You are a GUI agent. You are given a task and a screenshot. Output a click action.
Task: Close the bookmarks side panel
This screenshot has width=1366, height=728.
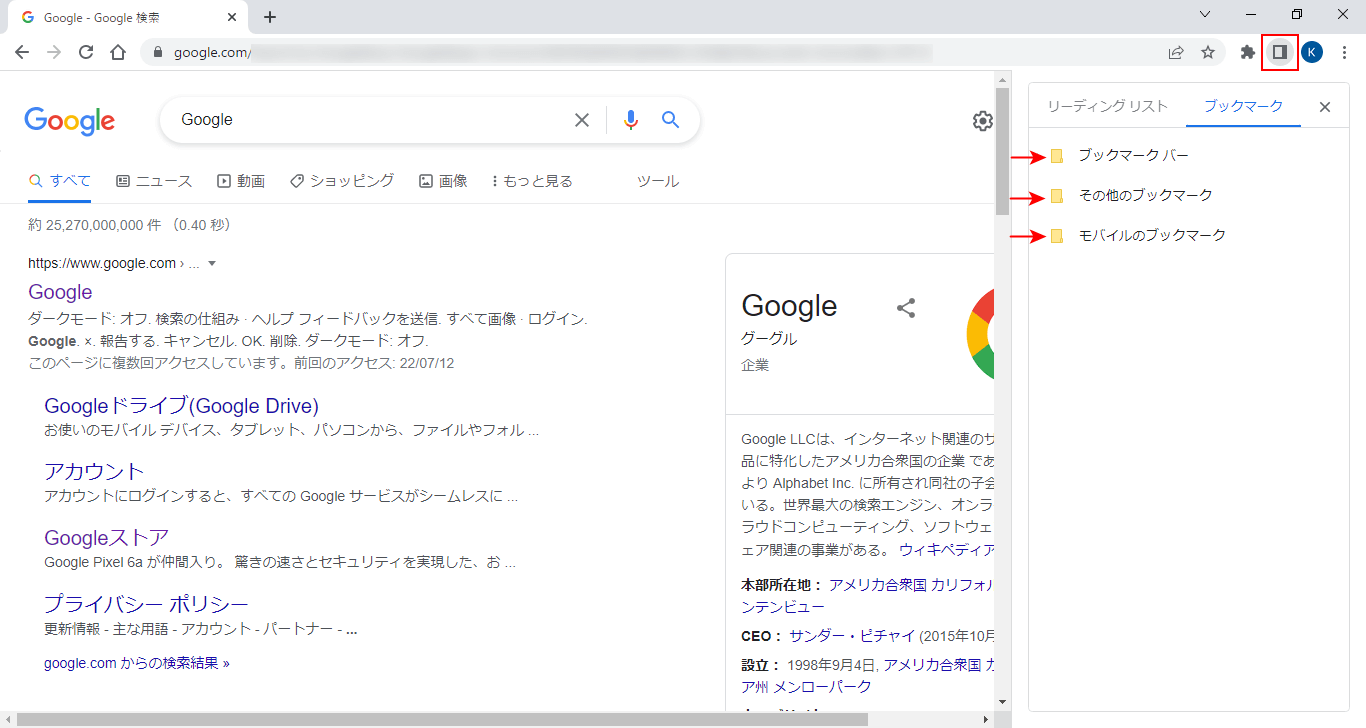pos(1325,107)
